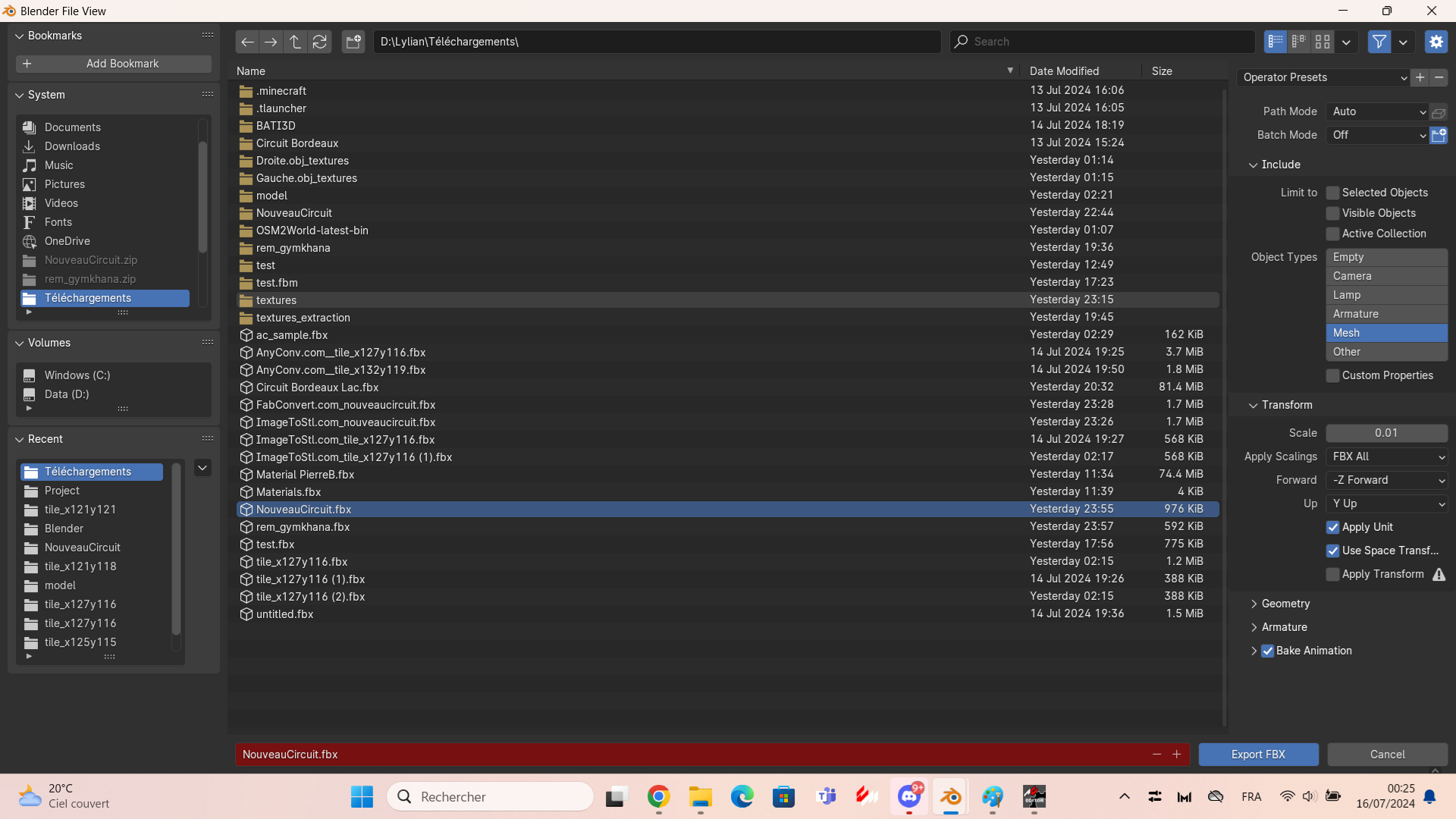
Task: Select Lamp object type
Action: pos(1386,295)
